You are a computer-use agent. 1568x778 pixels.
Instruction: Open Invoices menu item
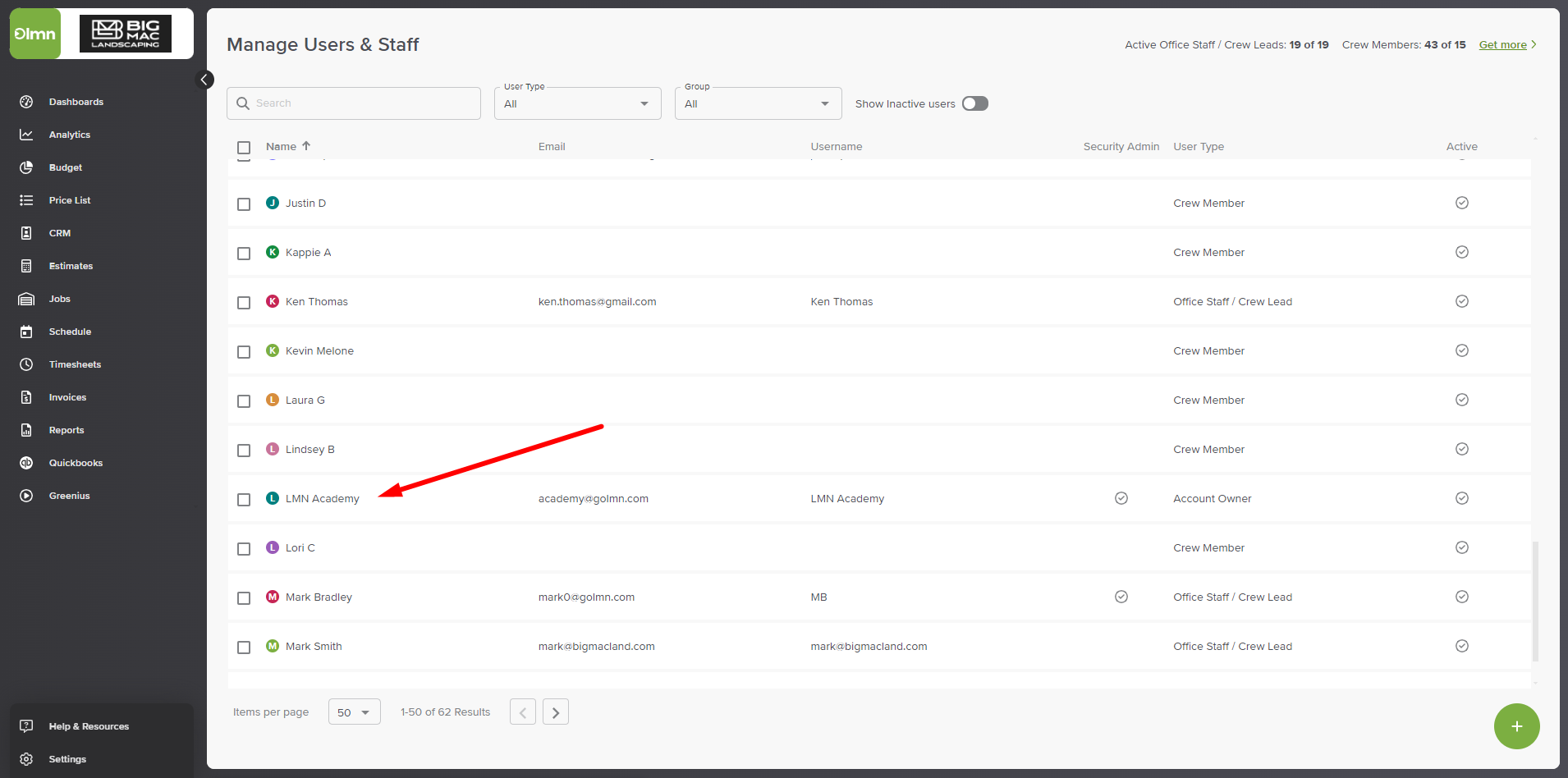tap(67, 397)
